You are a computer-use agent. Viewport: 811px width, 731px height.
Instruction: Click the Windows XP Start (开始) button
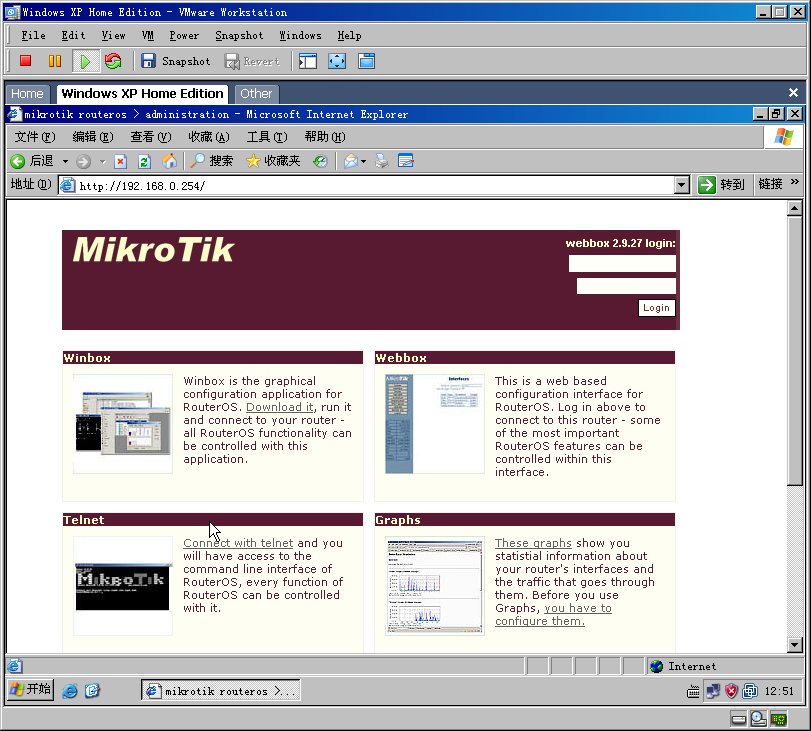(30, 690)
